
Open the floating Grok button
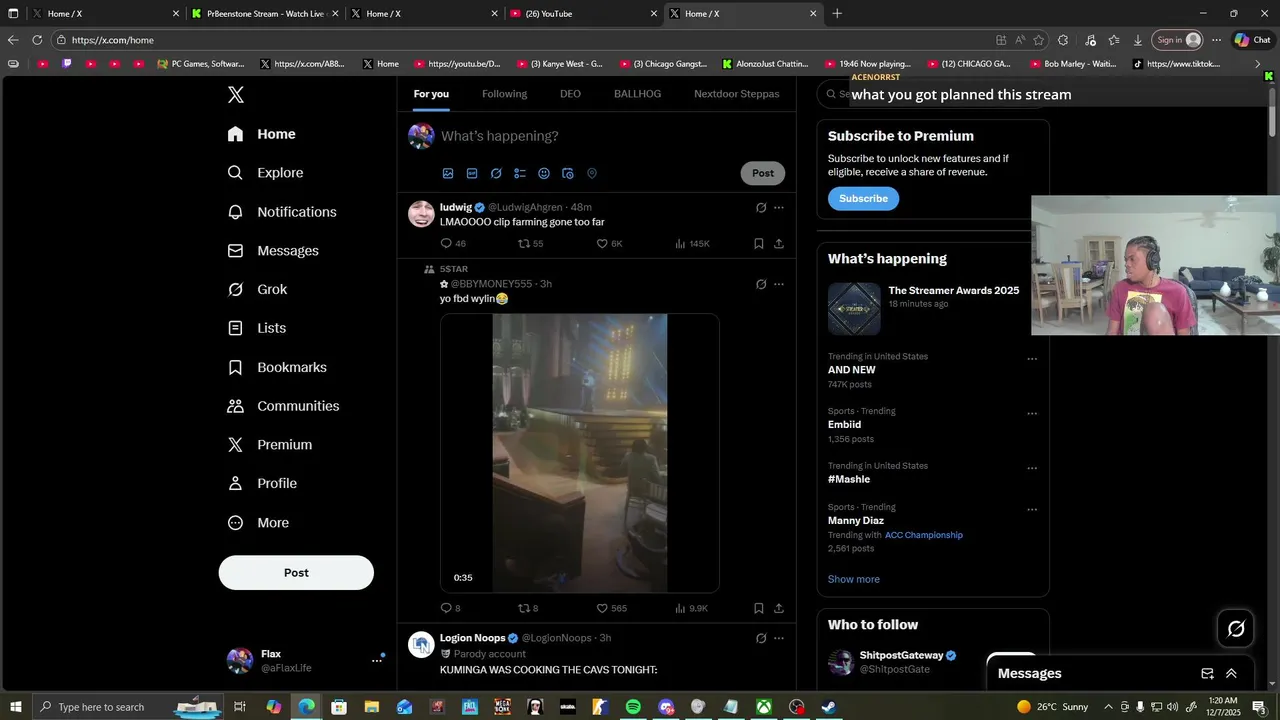coord(1236,629)
